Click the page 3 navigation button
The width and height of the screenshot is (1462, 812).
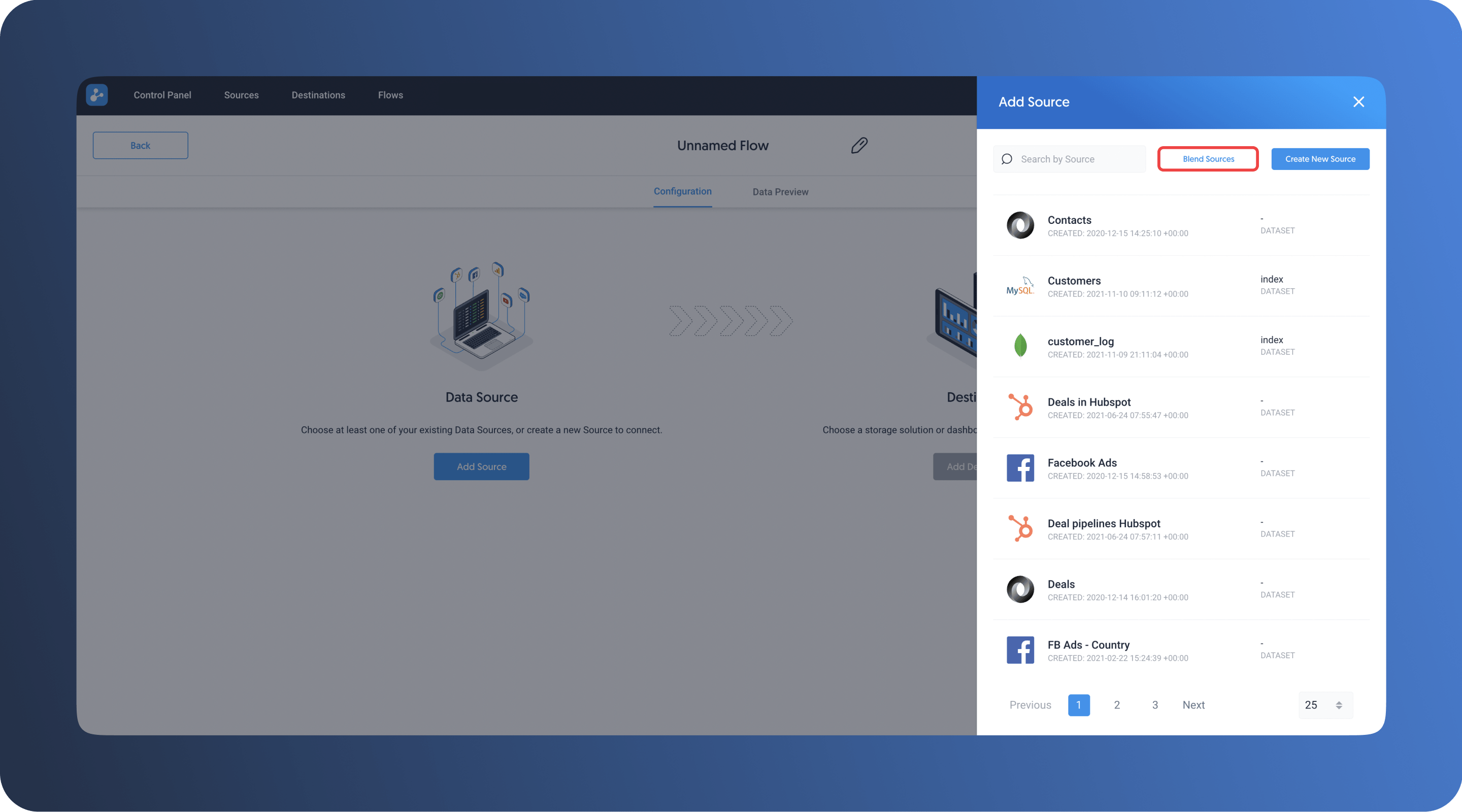click(1154, 705)
